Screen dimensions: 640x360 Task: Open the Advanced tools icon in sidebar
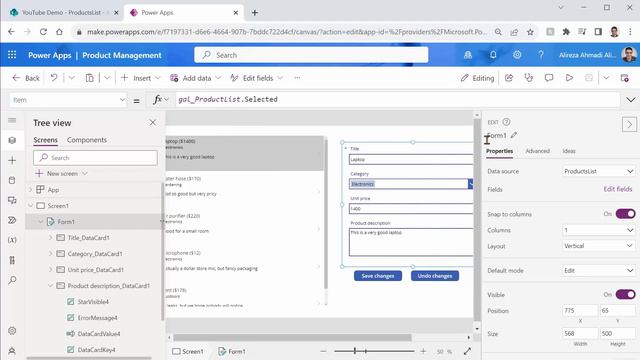12,260
